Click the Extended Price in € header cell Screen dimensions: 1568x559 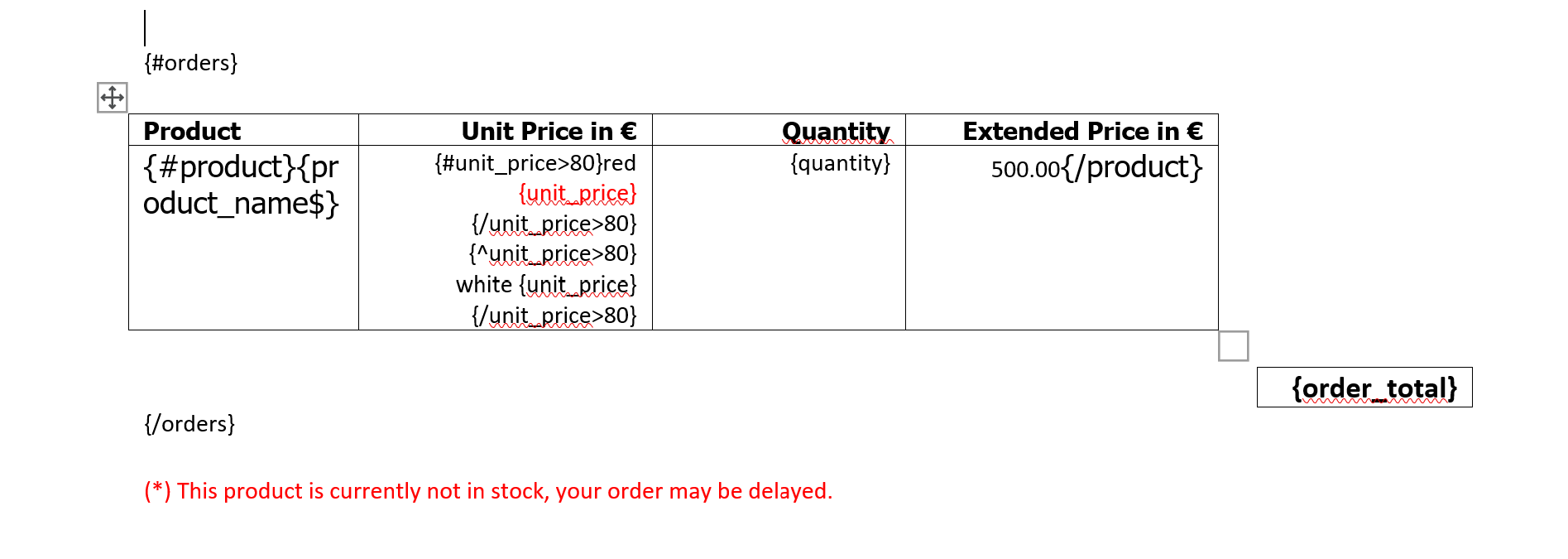point(1062,130)
